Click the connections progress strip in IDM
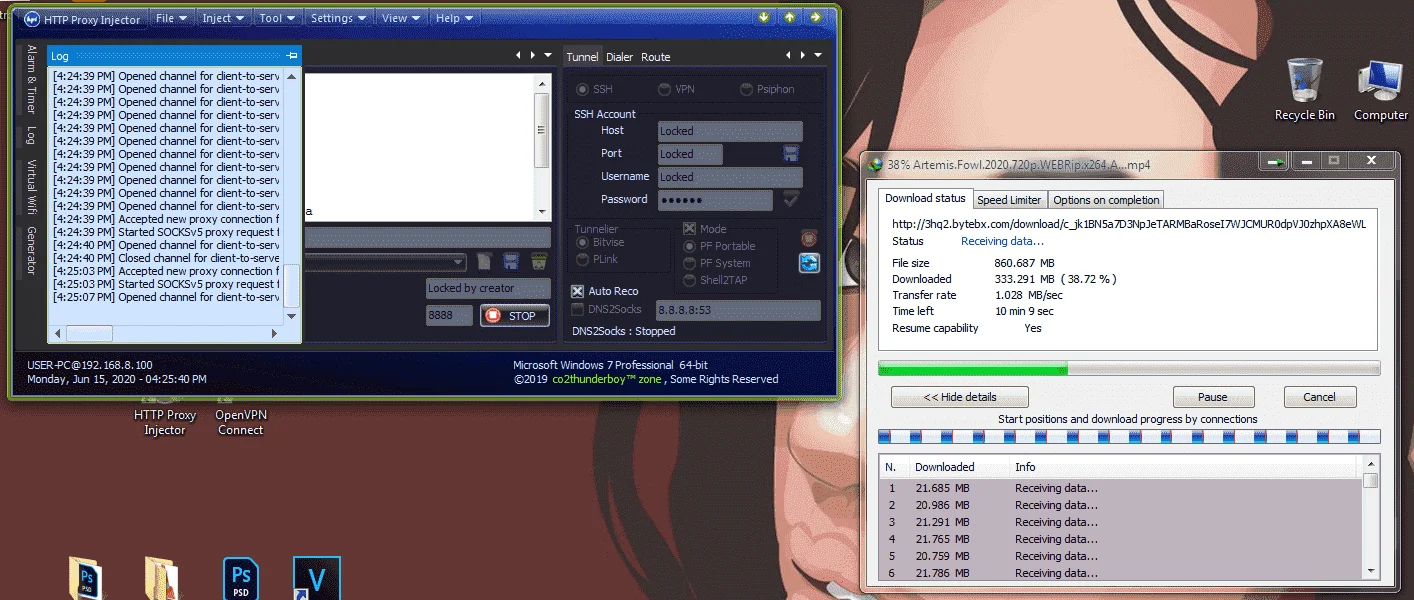The image size is (1414, 600). click(1129, 437)
